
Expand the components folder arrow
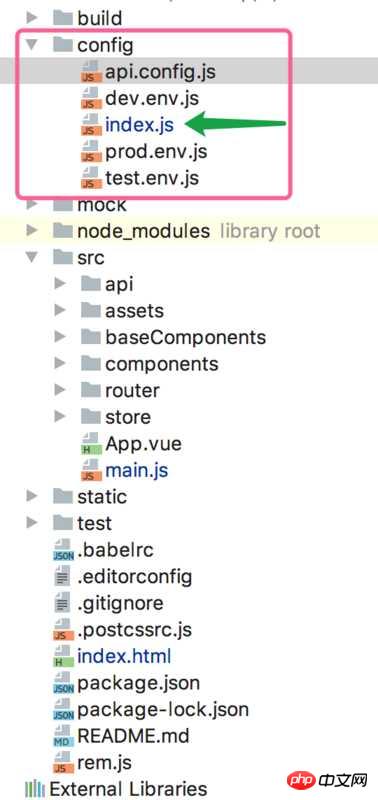tap(60, 363)
